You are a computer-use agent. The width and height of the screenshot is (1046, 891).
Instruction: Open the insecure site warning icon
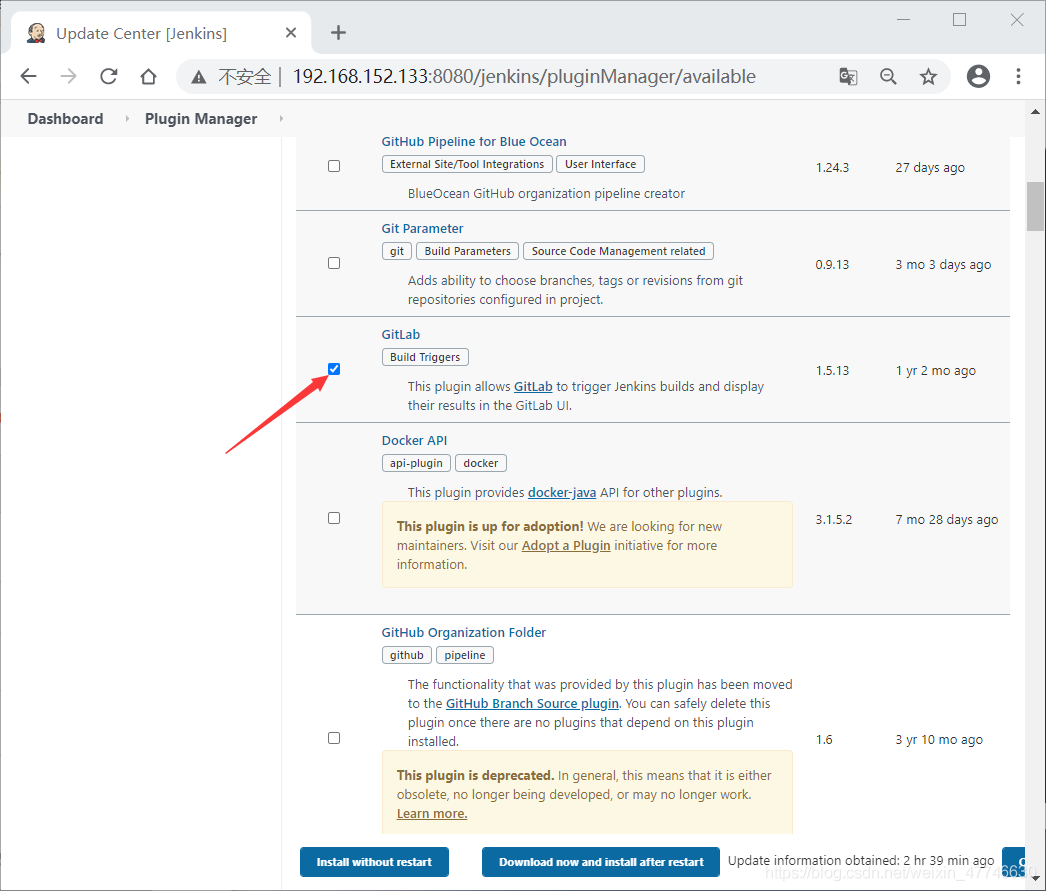click(x=198, y=77)
